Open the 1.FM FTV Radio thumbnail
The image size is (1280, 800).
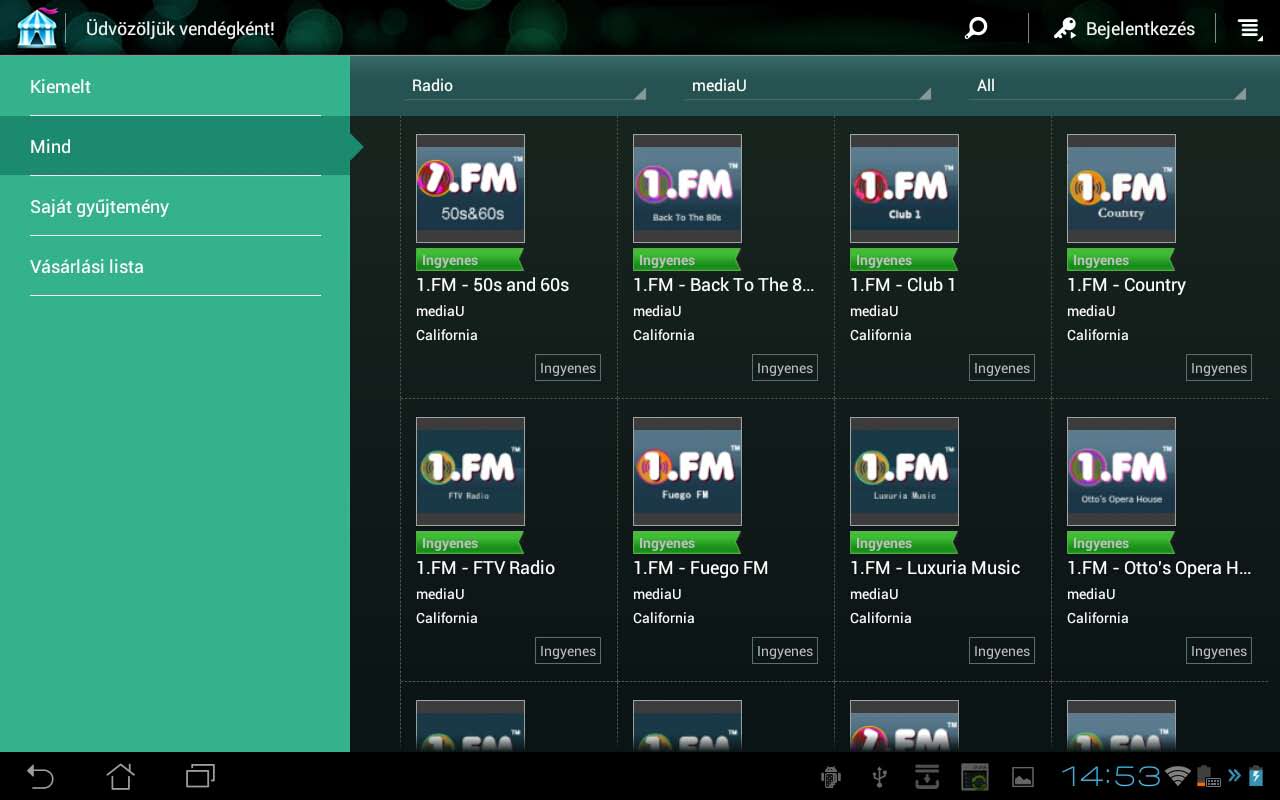pyautogui.click(x=470, y=471)
